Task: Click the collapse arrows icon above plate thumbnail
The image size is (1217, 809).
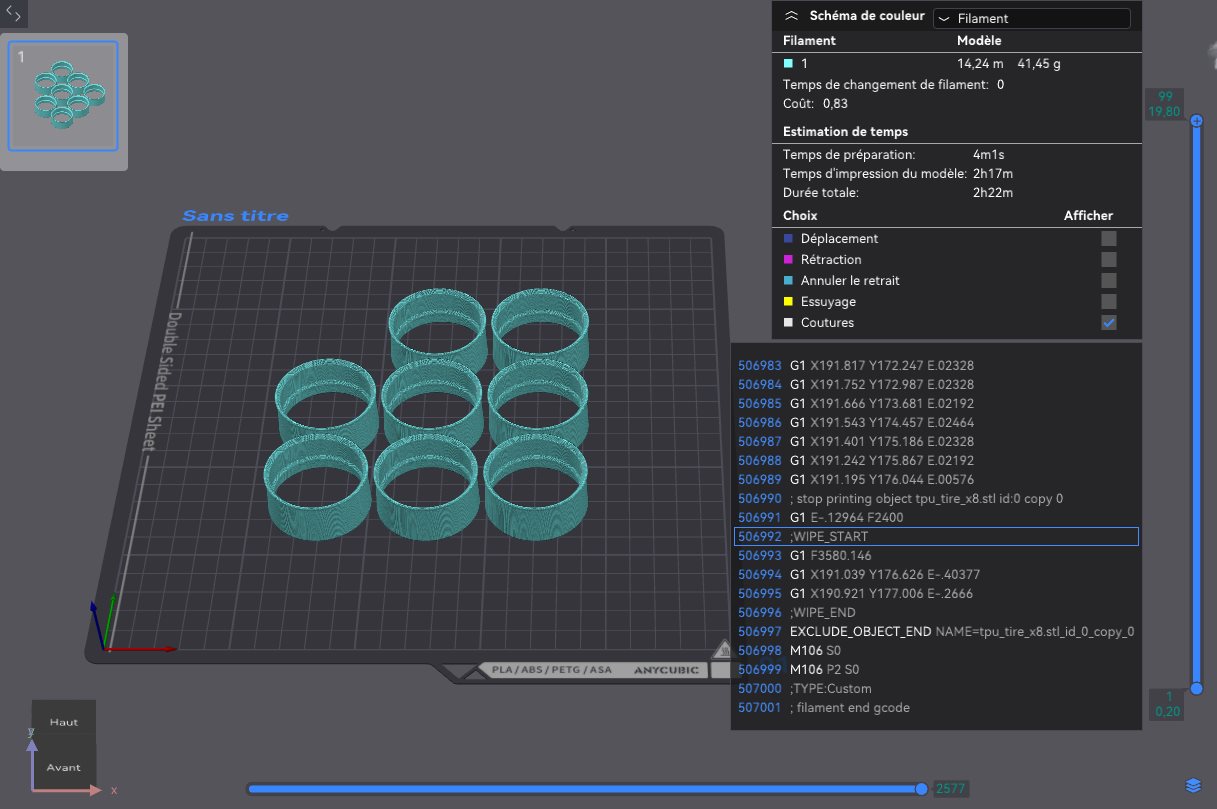Action: pyautogui.click(x=14, y=14)
